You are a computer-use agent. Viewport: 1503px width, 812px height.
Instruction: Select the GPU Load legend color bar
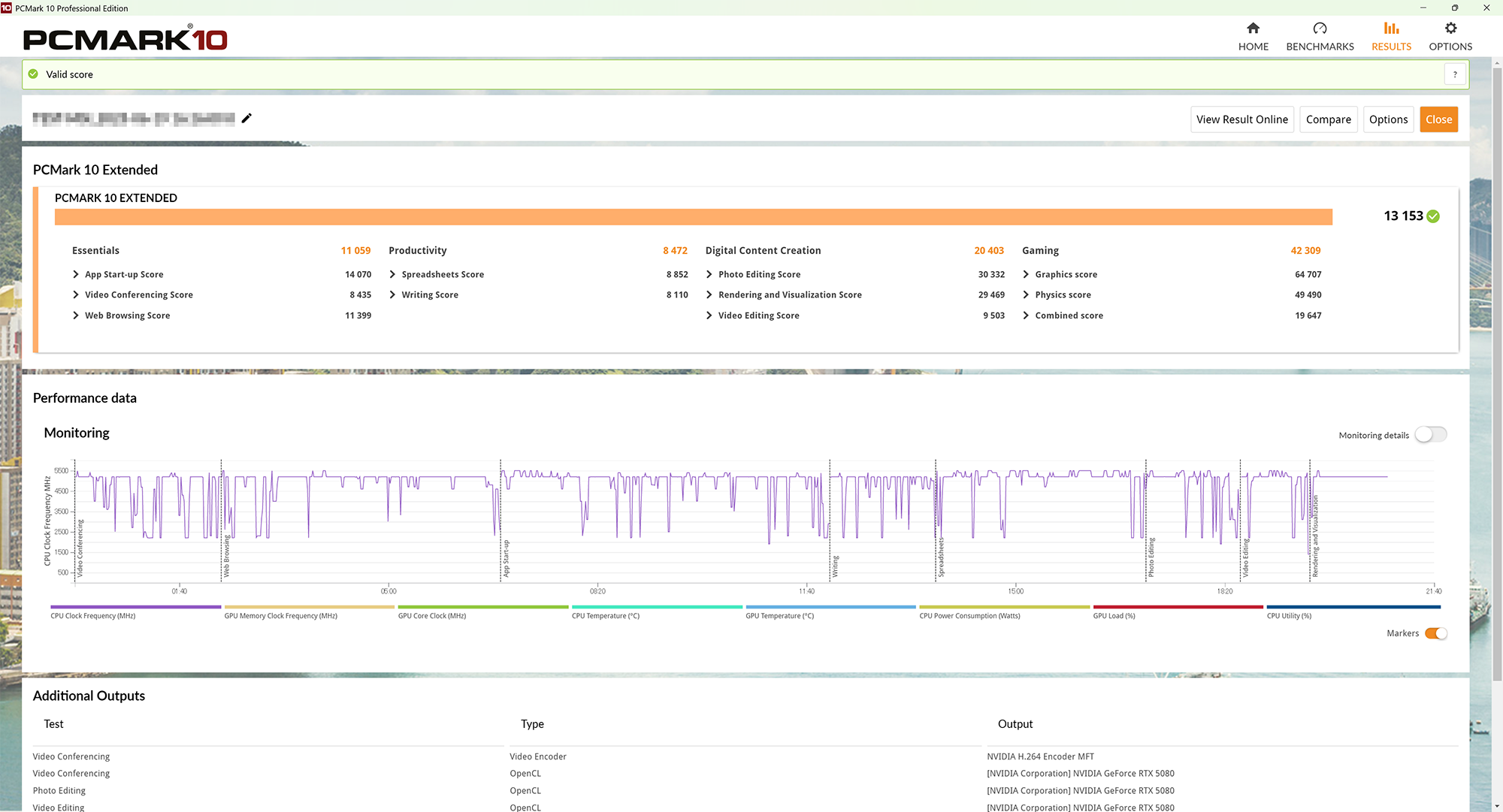1177,607
